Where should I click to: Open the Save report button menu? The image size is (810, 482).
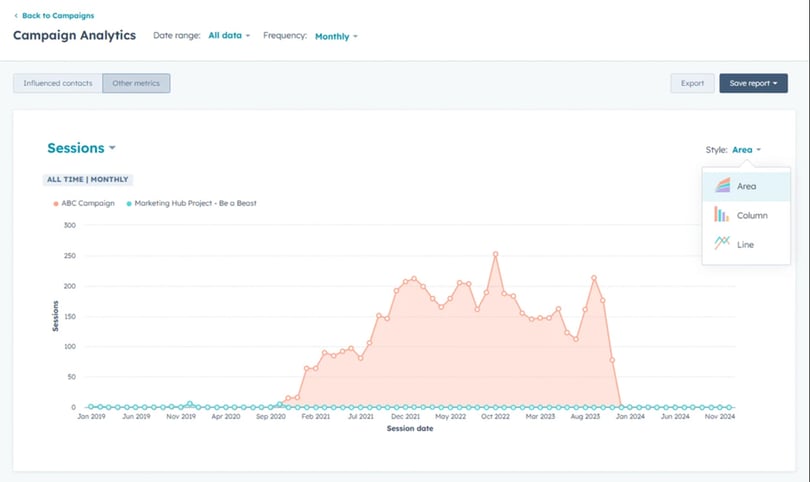coord(753,83)
